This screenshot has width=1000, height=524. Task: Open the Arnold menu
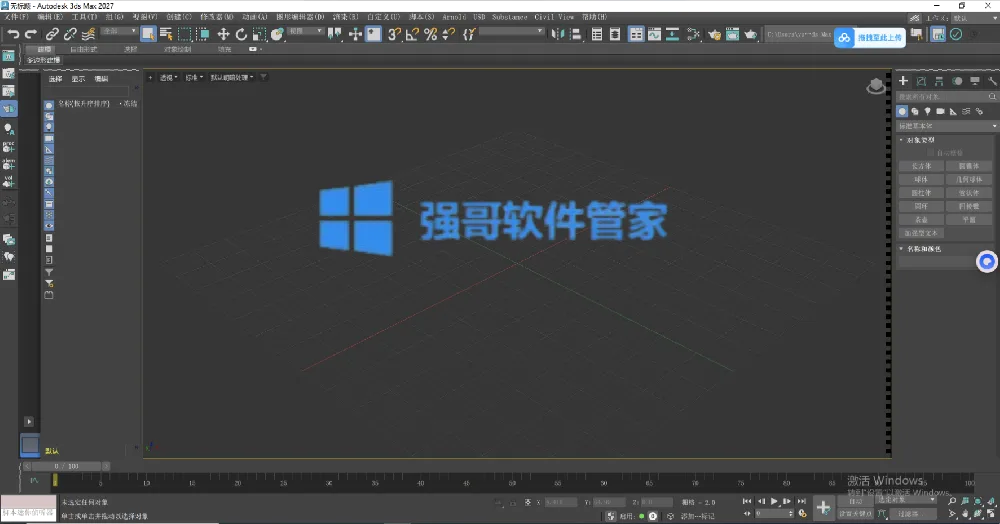point(454,17)
